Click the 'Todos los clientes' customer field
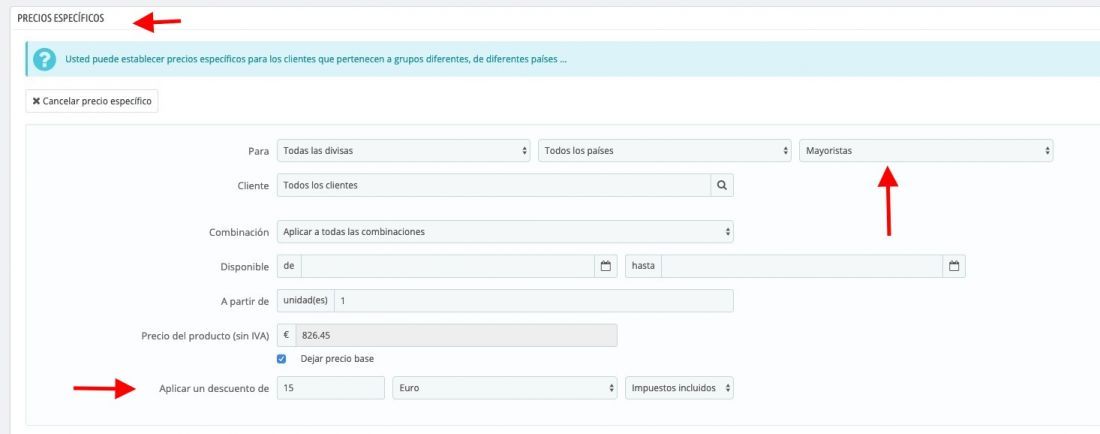This screenshot has width=1100, height=434. [x=494, y=185]
